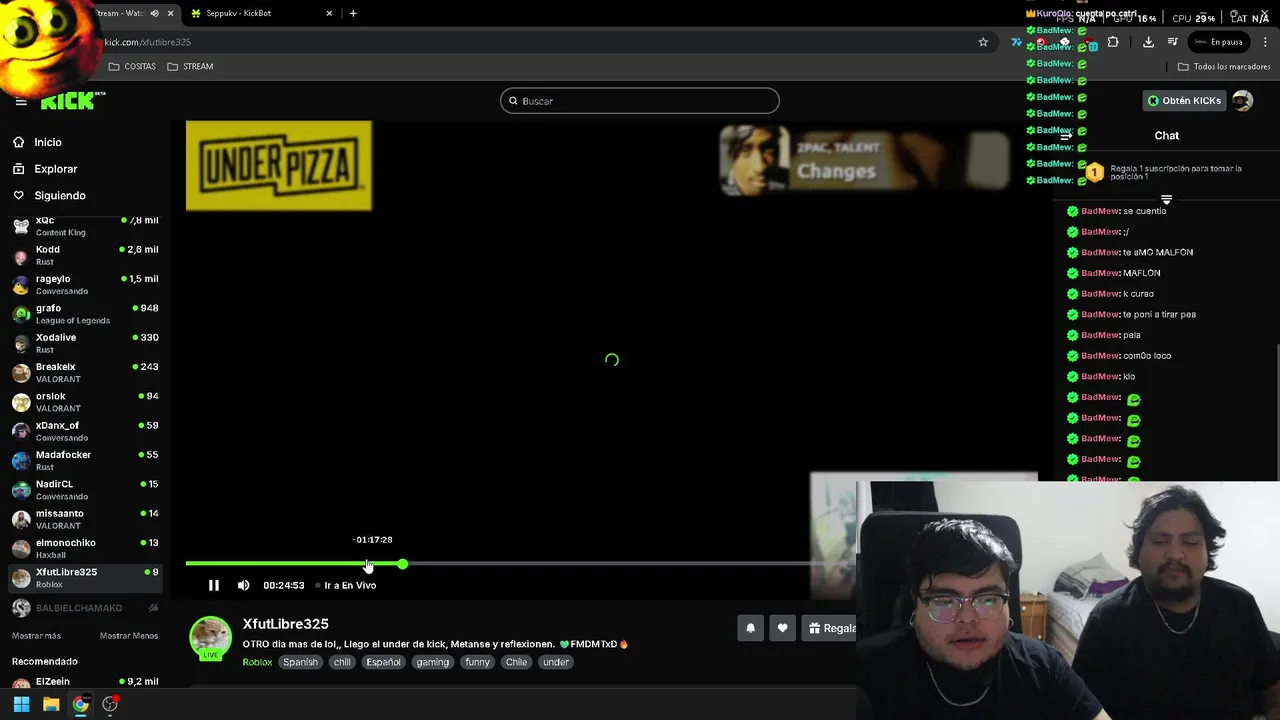Open elmonochiko channel in sidebar
1280x720 pixels.
(85, 548)
